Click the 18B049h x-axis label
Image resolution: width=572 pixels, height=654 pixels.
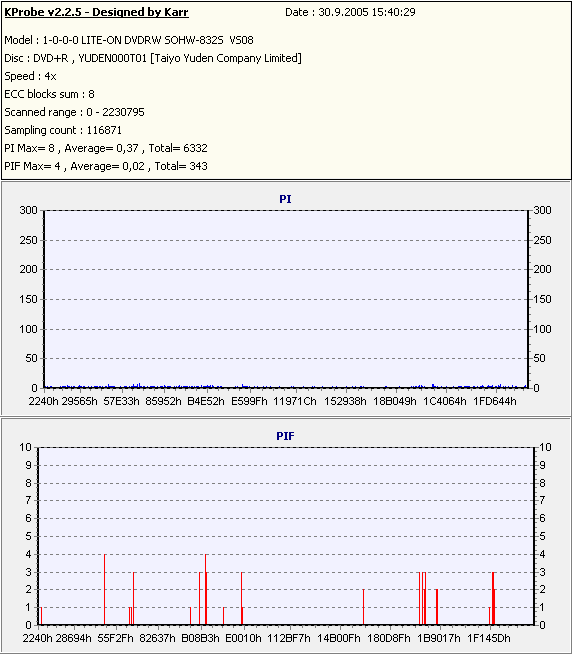click(395, 401)
